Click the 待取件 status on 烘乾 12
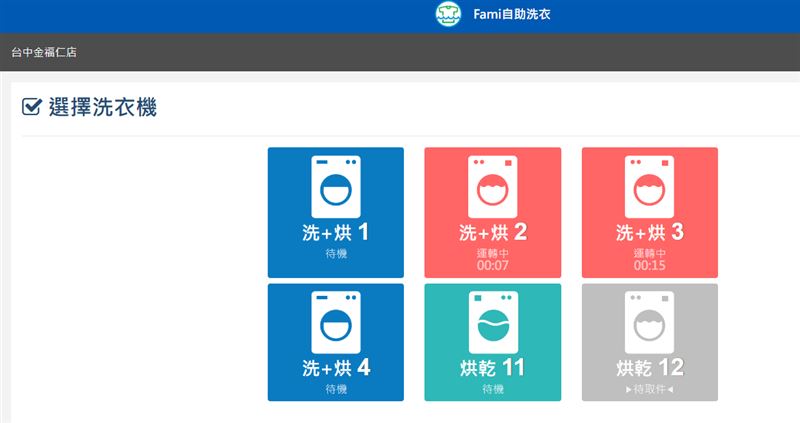Viewport: 800px width, 423px height. click(x=649, y=389)
